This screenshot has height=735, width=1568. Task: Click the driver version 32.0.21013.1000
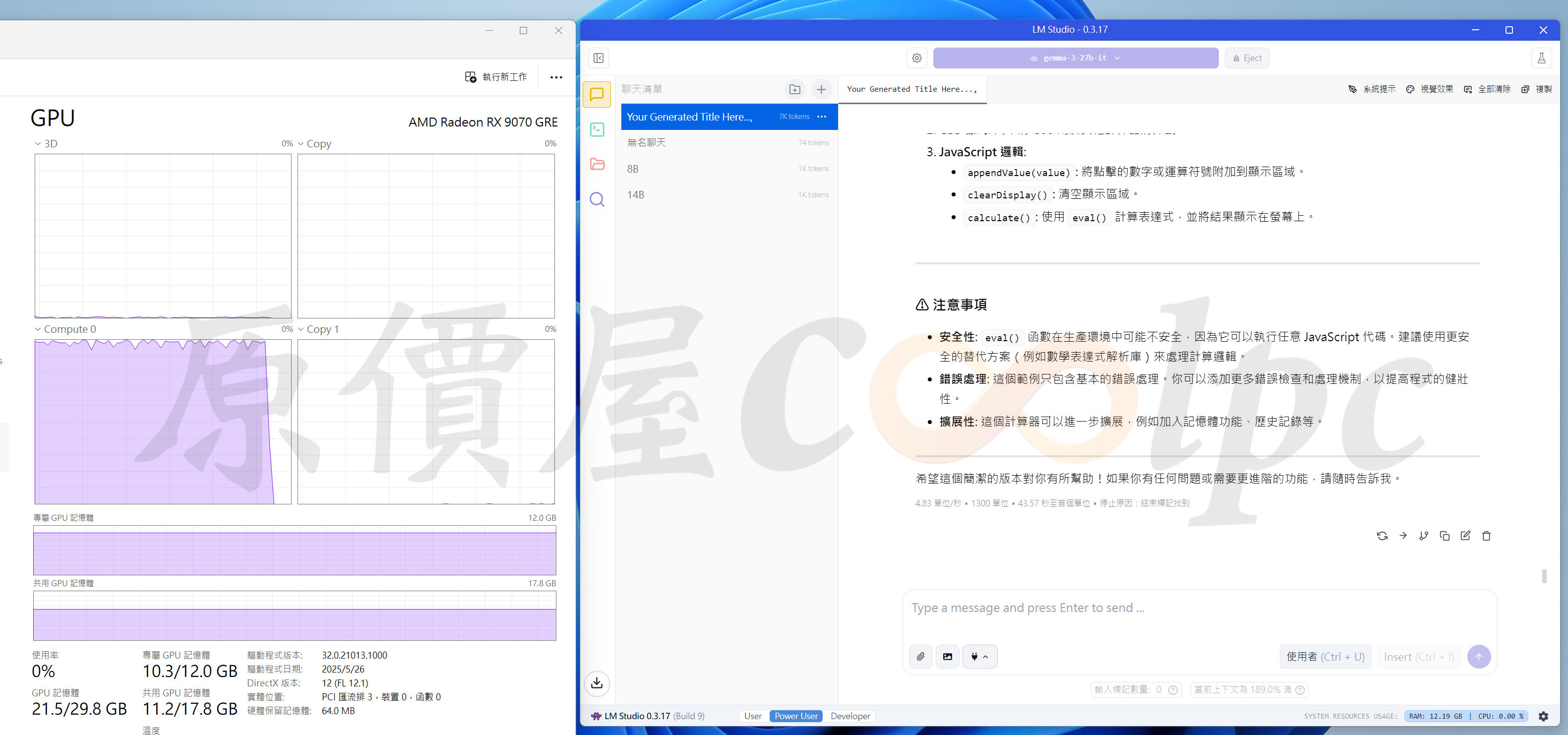pyautogui.click(x=354, y=655)
